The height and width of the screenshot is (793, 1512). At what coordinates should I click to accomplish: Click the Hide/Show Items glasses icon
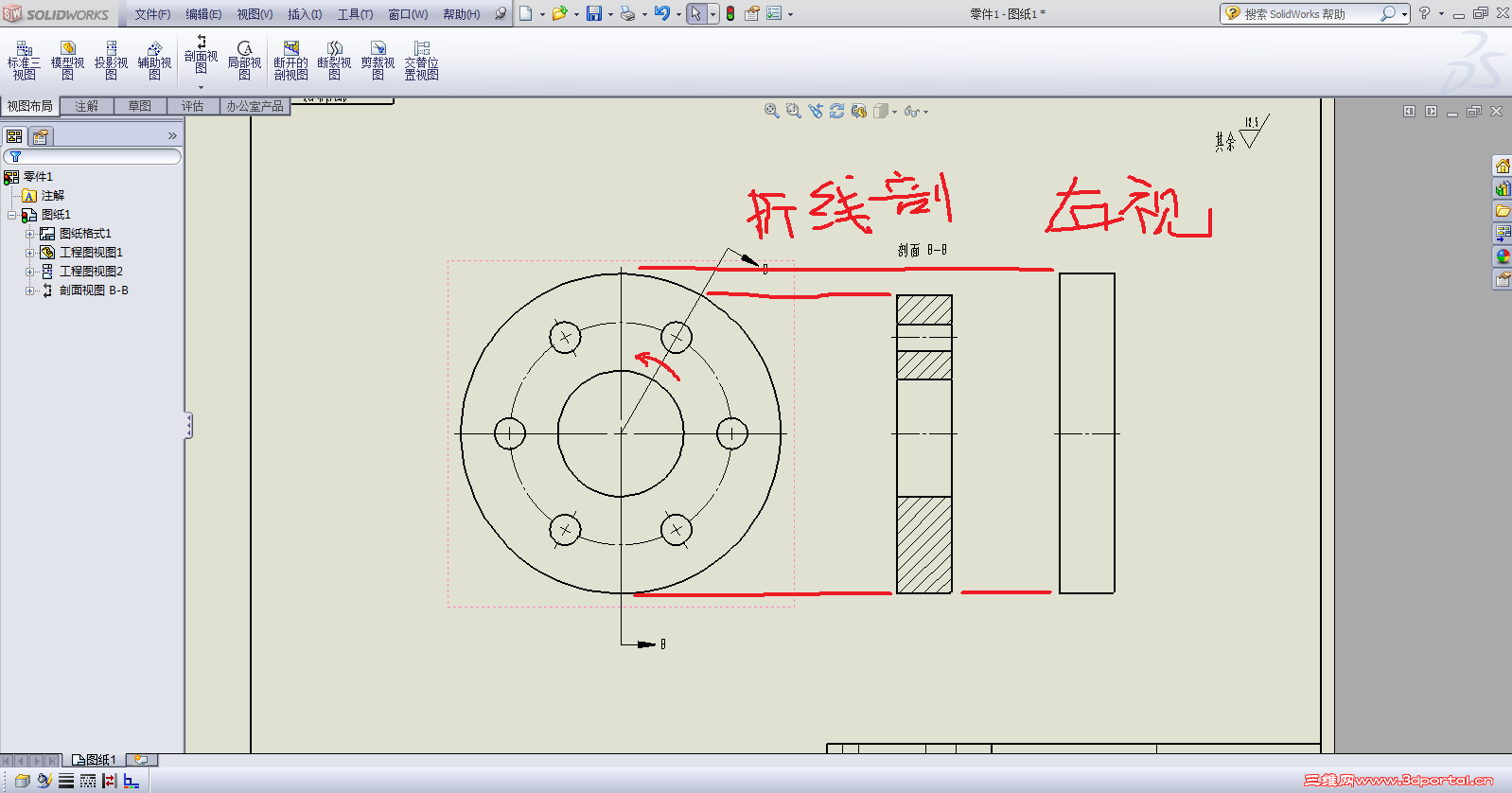pyautogui.click(x=911, y=112)
